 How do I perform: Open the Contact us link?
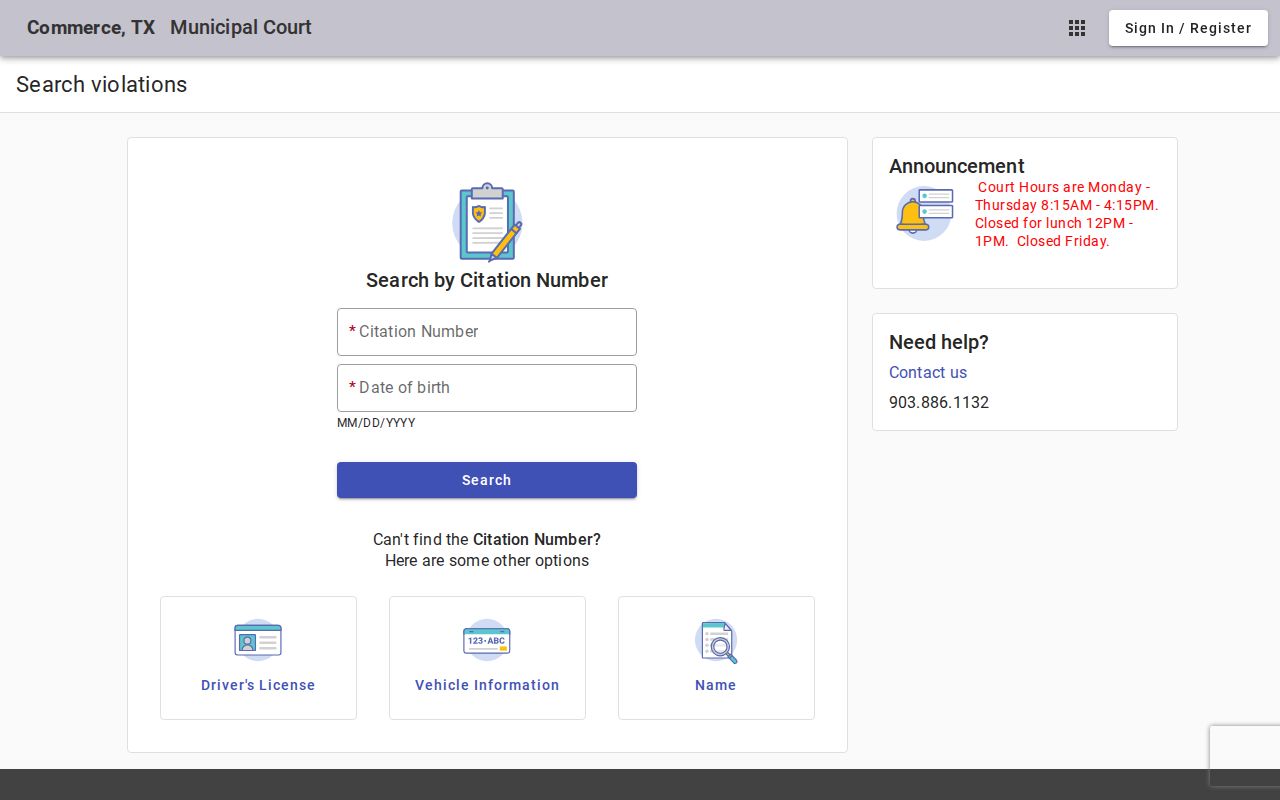(928, 372)
